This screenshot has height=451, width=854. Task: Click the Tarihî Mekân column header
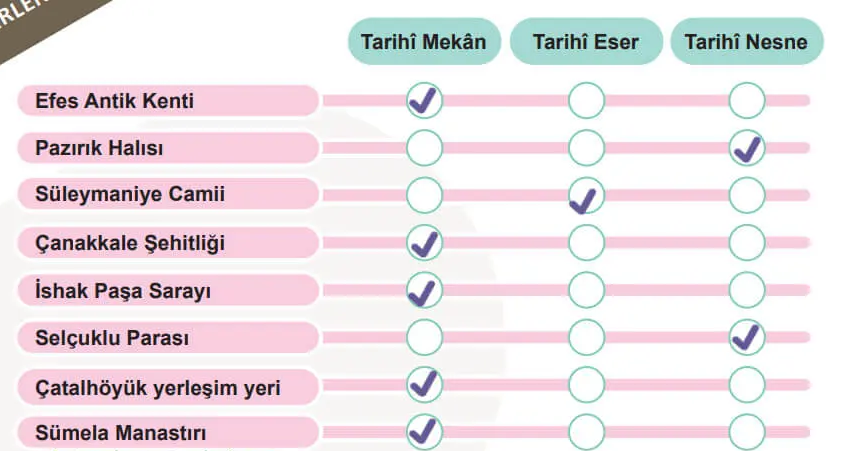(x=424, y=42)
